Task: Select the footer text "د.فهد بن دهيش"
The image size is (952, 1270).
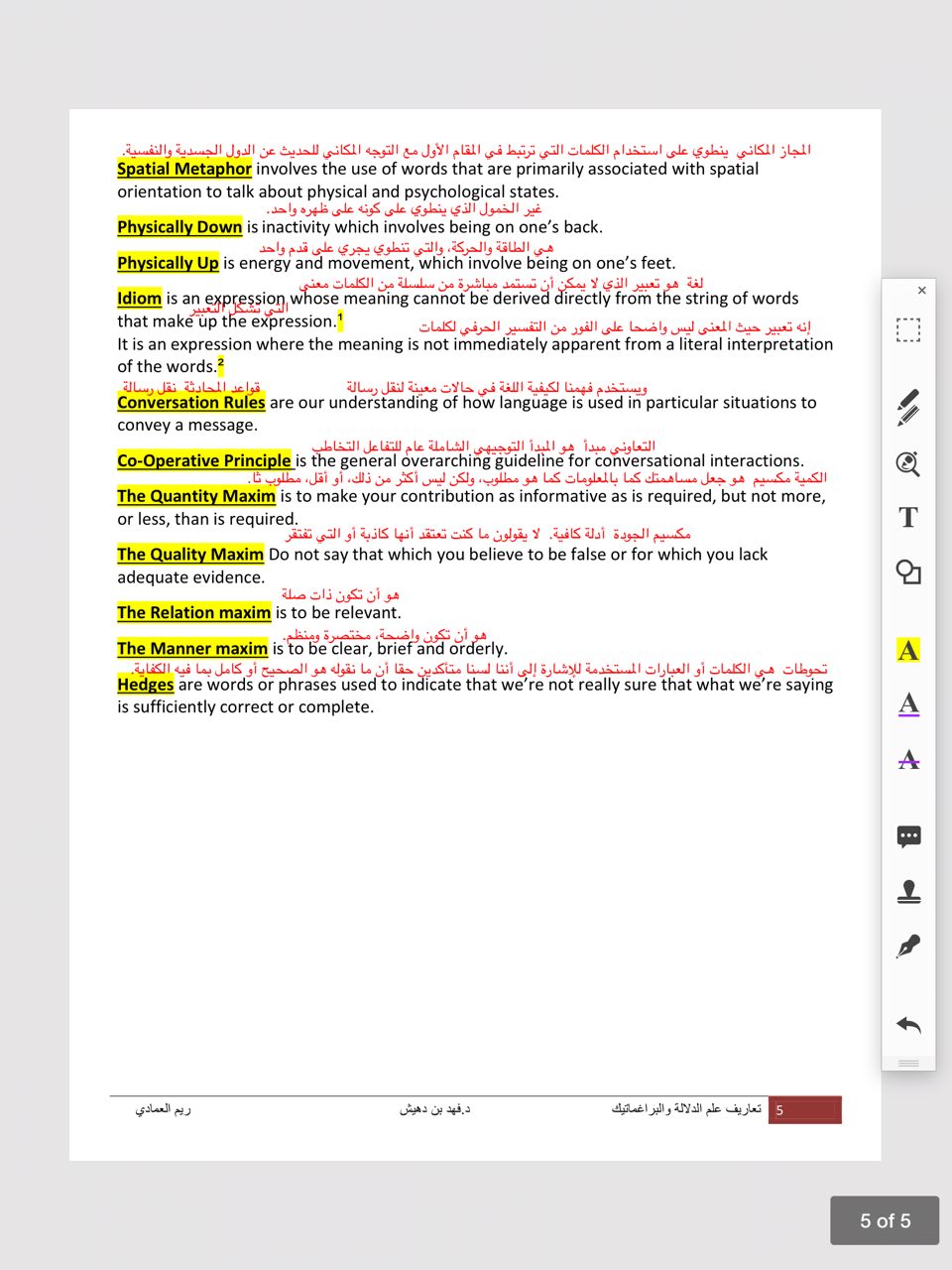Action: [x=434, y=1108]
